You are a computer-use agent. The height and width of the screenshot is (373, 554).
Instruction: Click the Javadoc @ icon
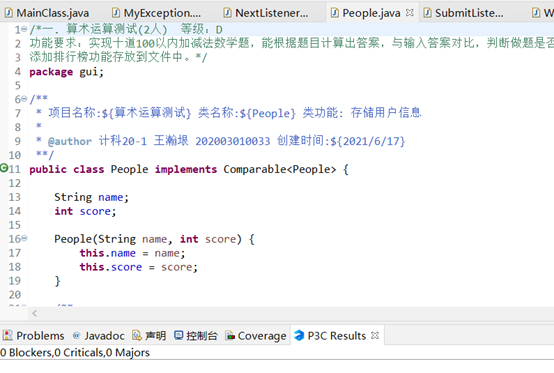[76, 335]
